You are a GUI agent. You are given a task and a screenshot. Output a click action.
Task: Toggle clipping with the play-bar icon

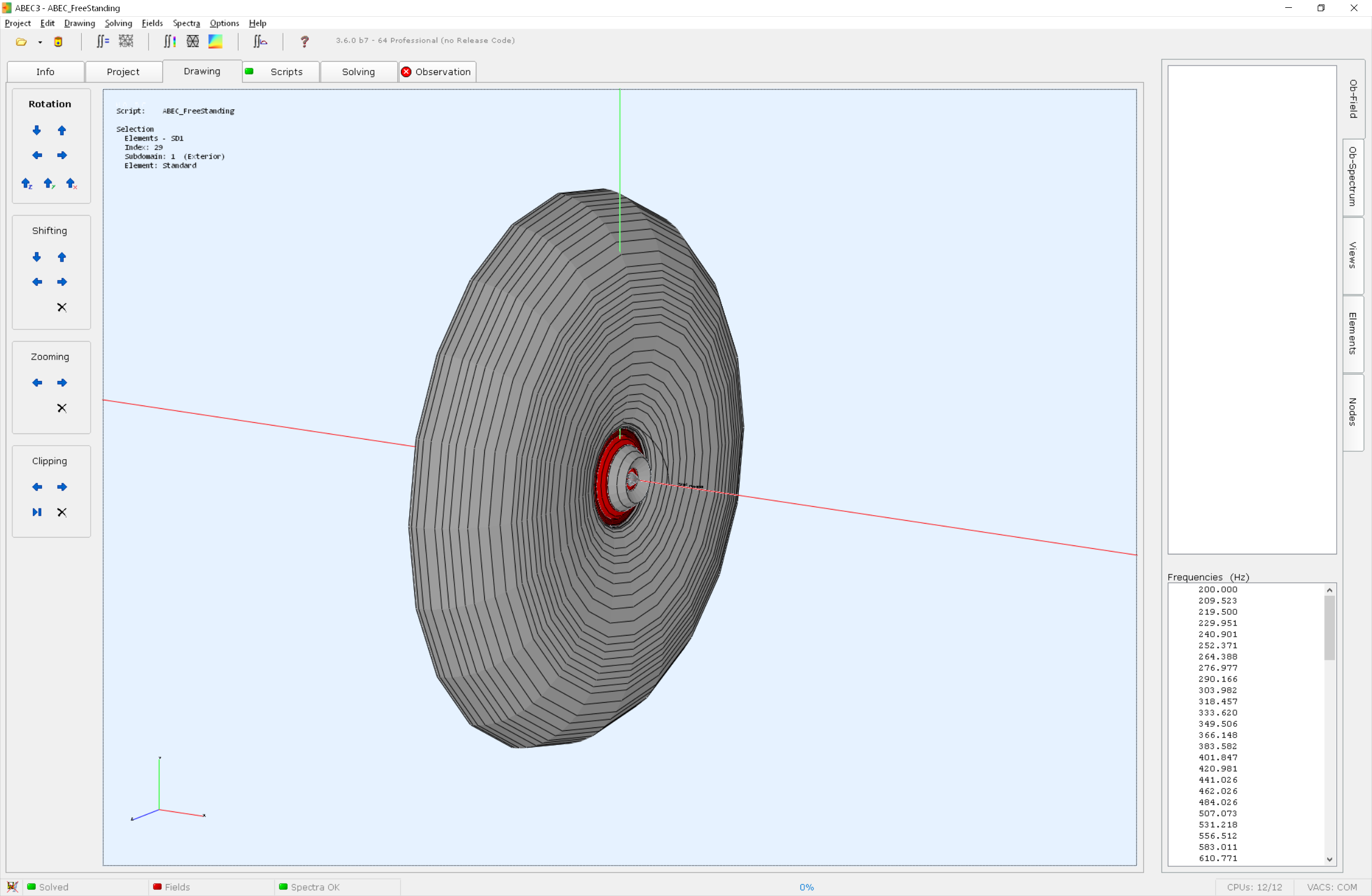(x=37, y=512)
